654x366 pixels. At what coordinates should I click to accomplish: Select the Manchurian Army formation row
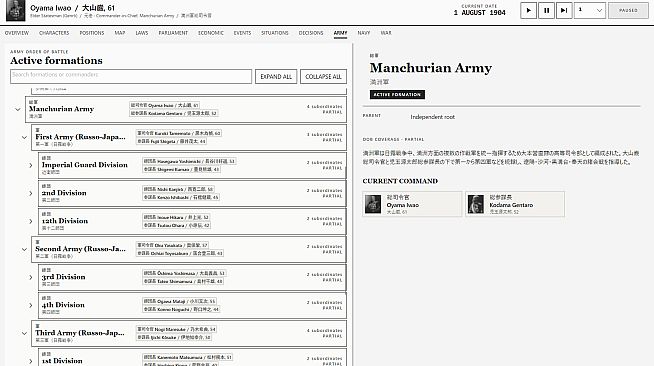pos(186,109)
